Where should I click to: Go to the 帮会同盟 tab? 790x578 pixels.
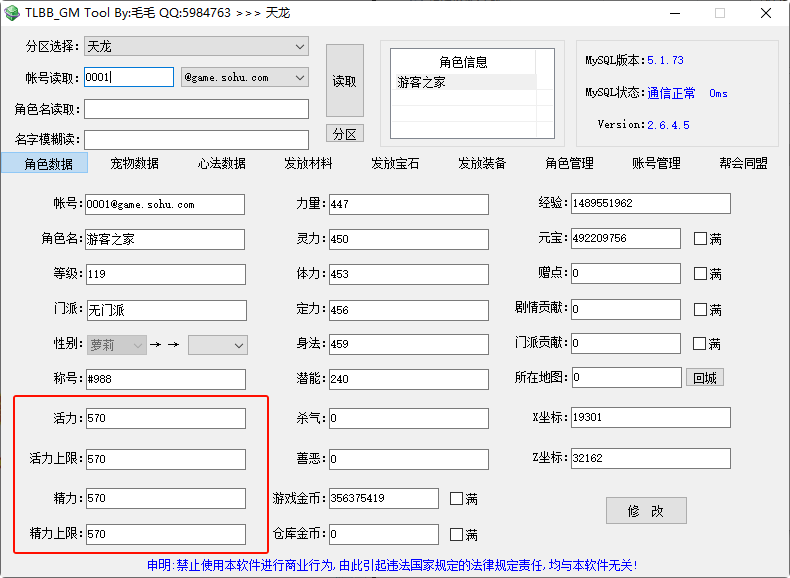[743, 163]
